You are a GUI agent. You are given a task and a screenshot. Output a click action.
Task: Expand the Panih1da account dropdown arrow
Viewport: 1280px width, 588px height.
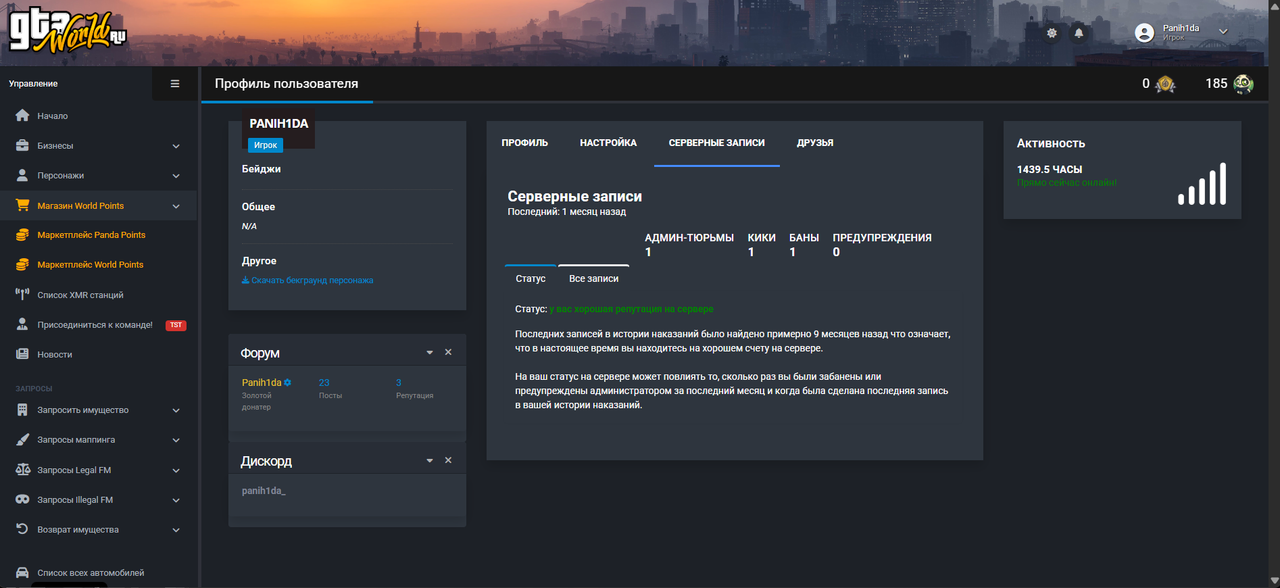1223,32
